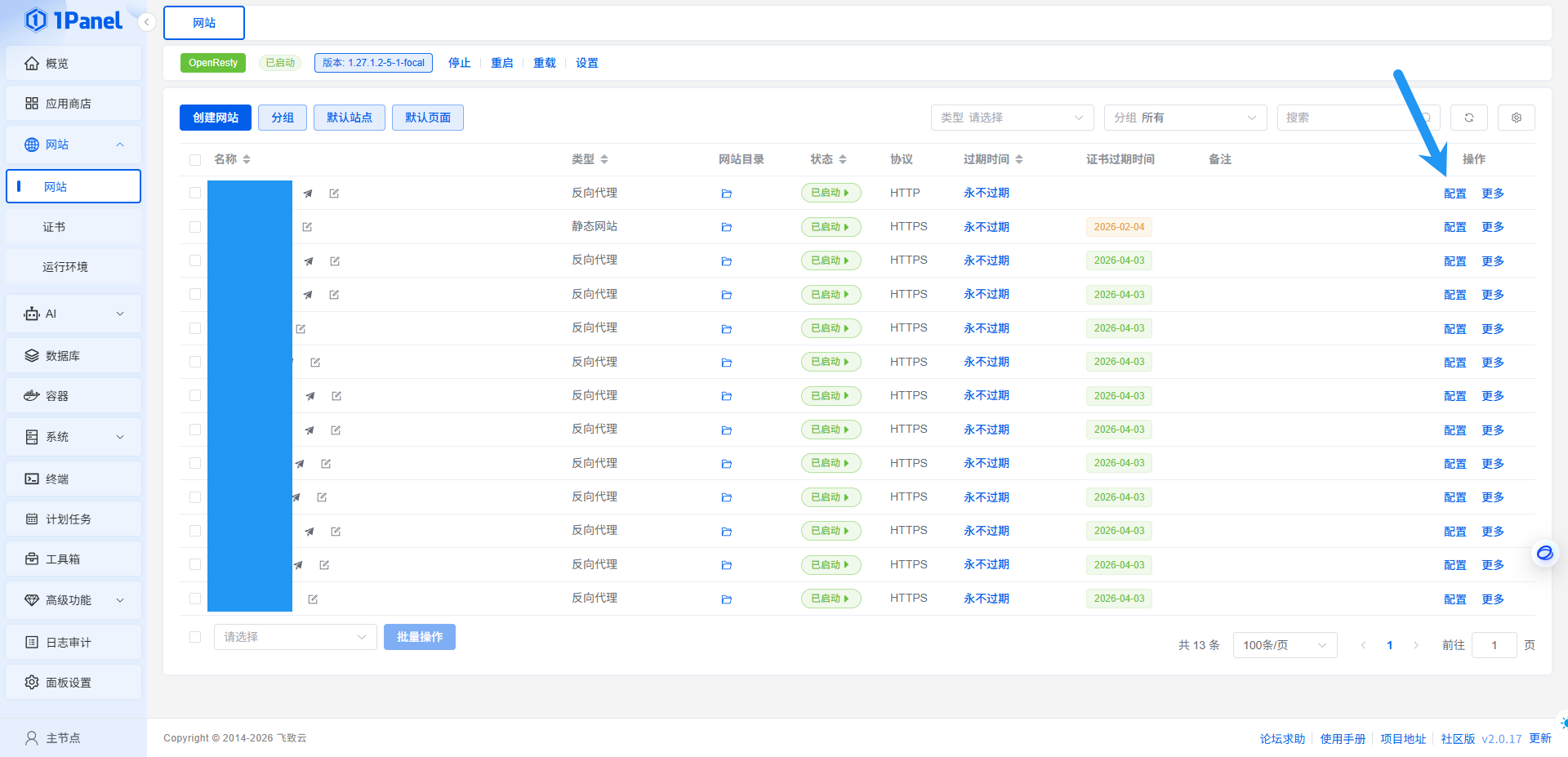Screen dimensions: 1568x757
Task: Collapse the sidebar with the arrow button
Action: tap(146, 22)
